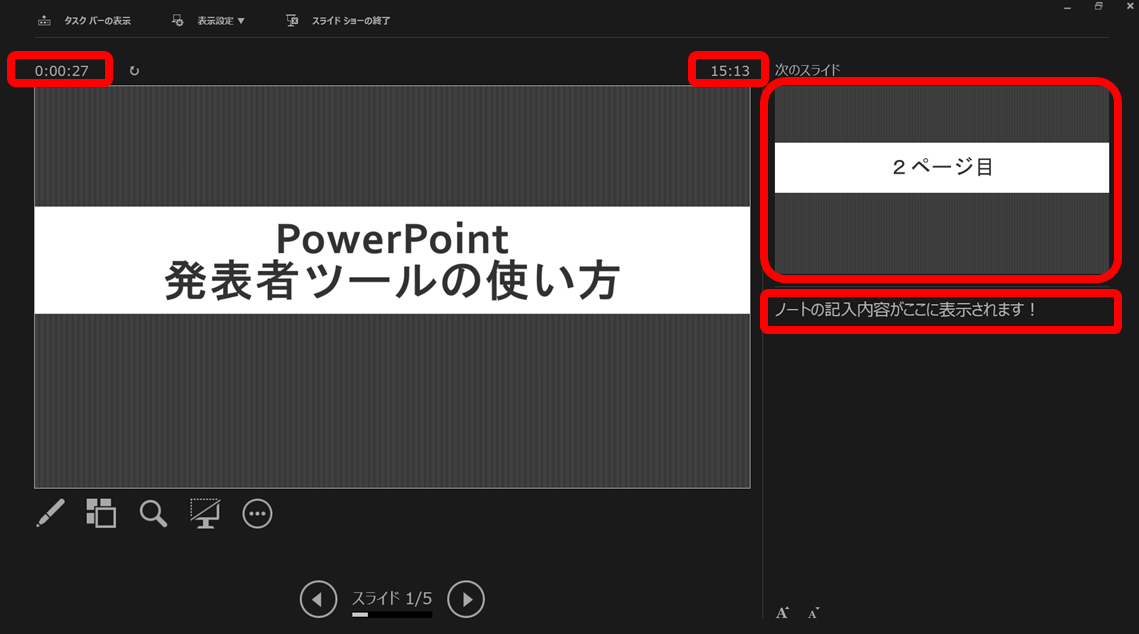Show the Windows taskbar via タスクバーの表示
This screenshot has height=634, width=1139.
(x=83, y=19)
